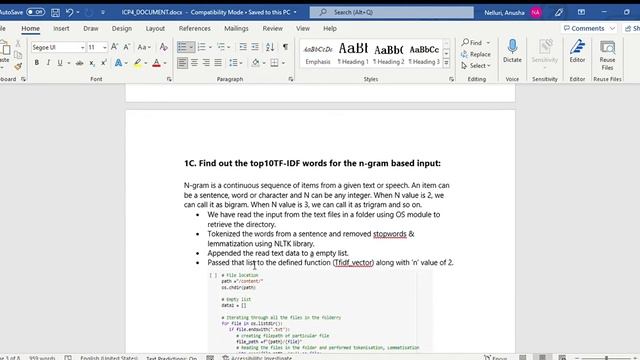Toggle Superscript formatting
The height and width of the screenshot is (360, 640).
[104, 63]
